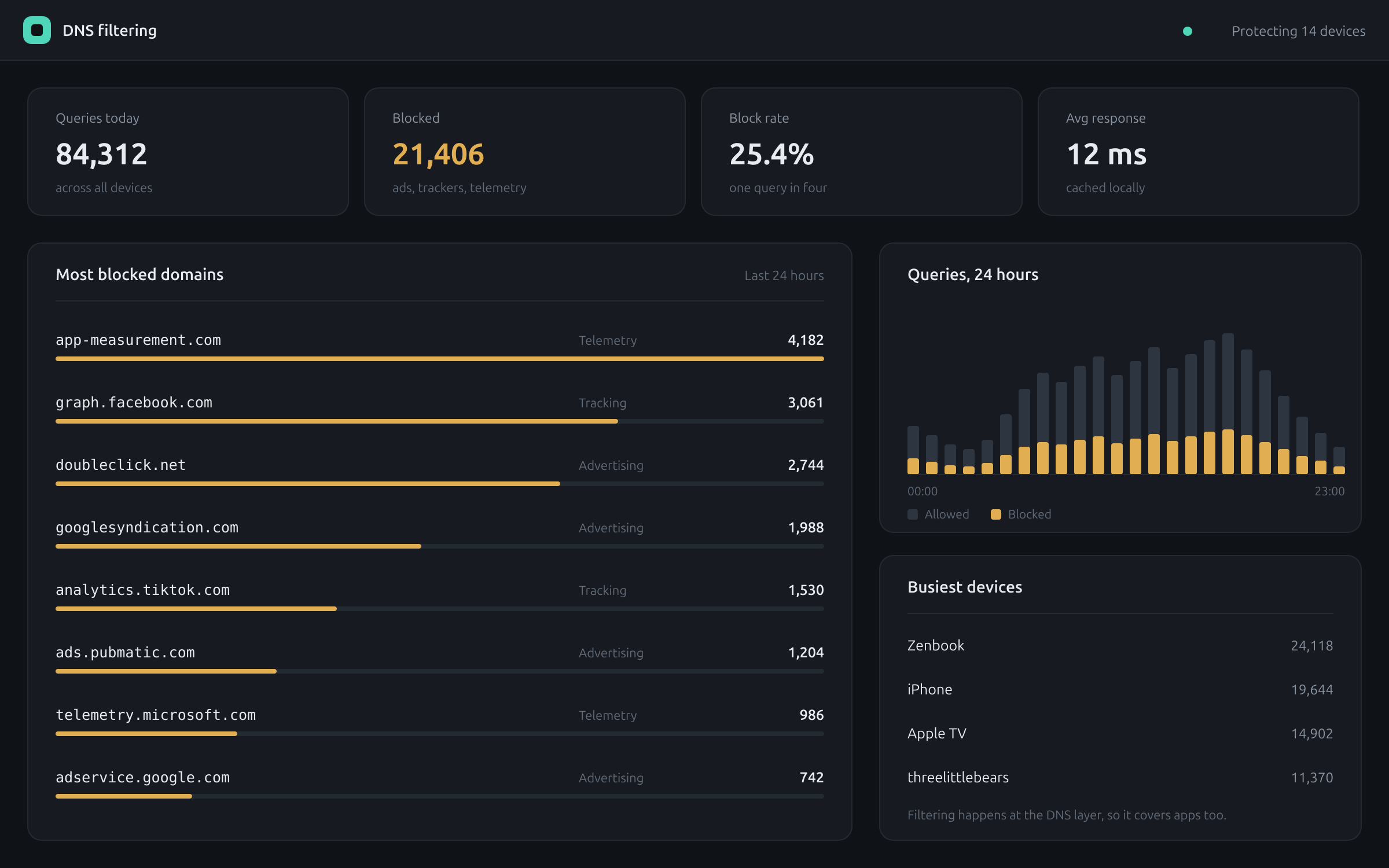Image resolution: width=1389 pixels, height=868 pixels.
Task: Select the threelittlebears device row
Action: [x=1120, y=778]
